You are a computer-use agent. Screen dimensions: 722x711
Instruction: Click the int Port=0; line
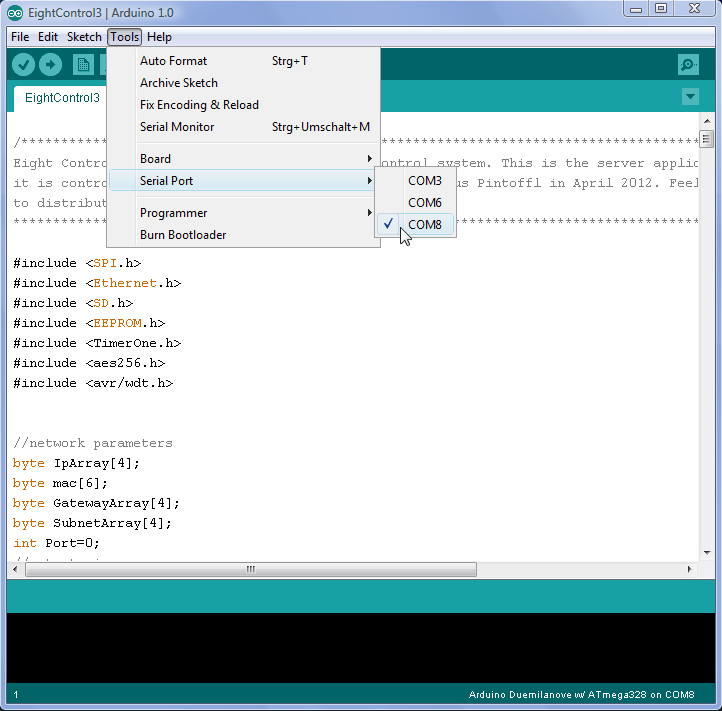56,543
